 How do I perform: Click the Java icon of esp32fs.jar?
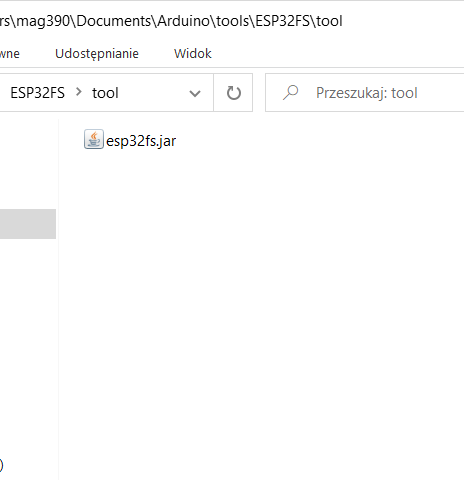[94, 139]
